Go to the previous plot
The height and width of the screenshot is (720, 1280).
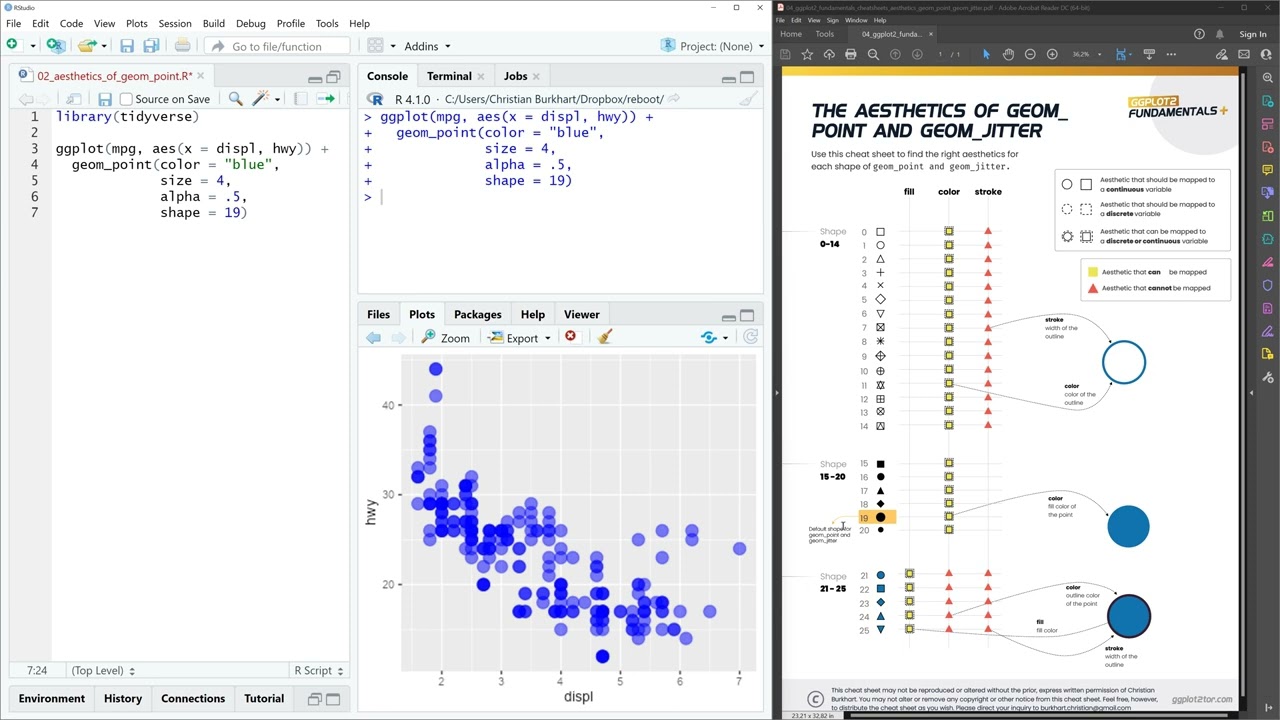pos(373,338)
